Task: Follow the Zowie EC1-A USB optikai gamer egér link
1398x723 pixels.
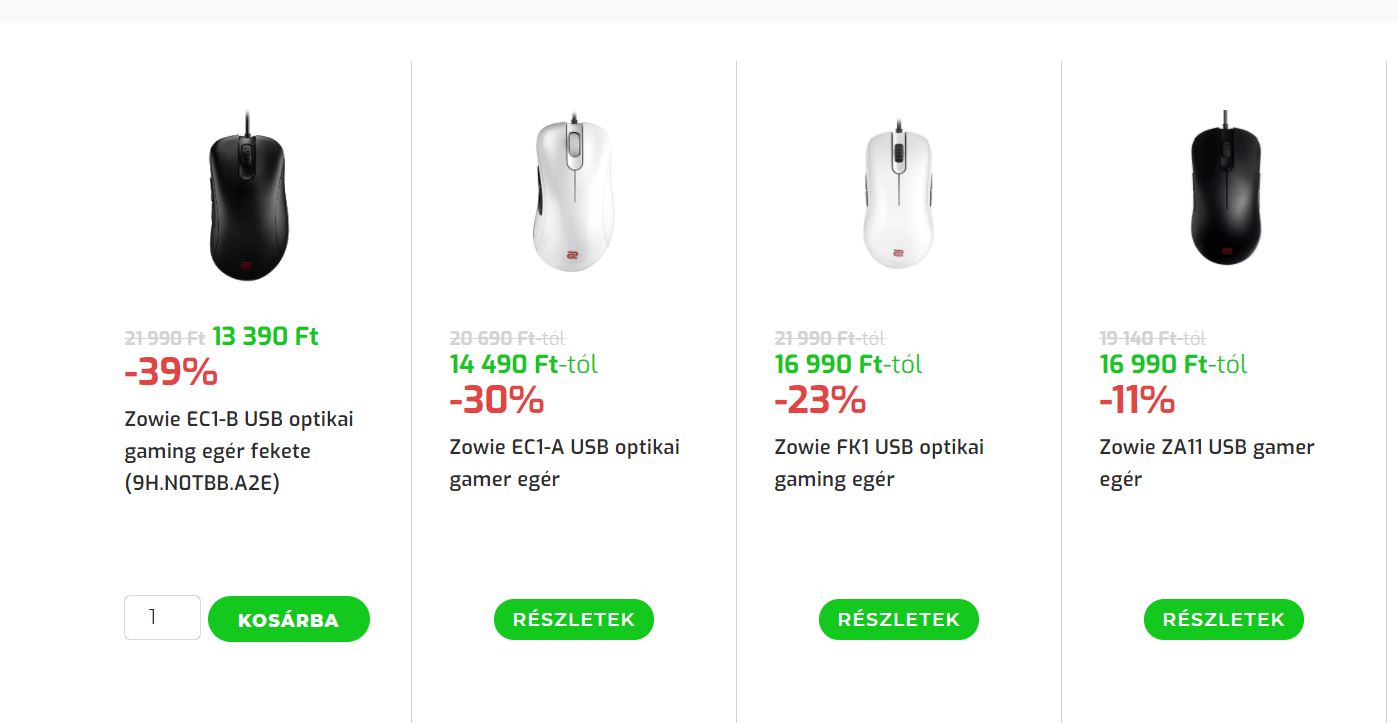Action: [564, 463]
